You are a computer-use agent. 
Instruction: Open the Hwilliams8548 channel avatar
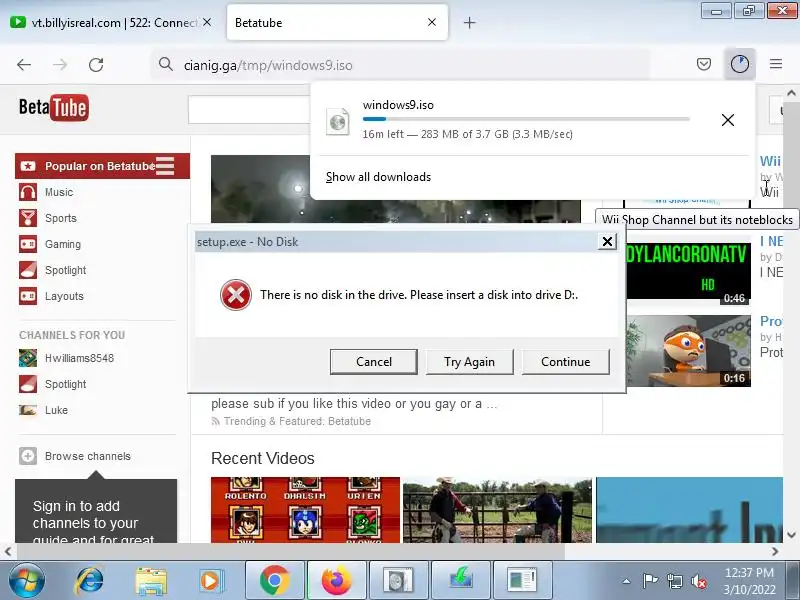point(28,358)
